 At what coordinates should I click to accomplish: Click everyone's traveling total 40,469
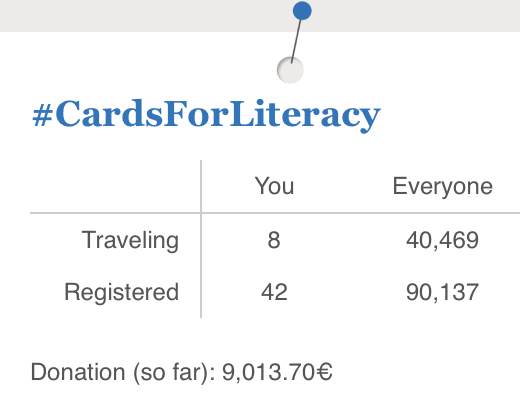pyautogui.click(x=442, y=240)
